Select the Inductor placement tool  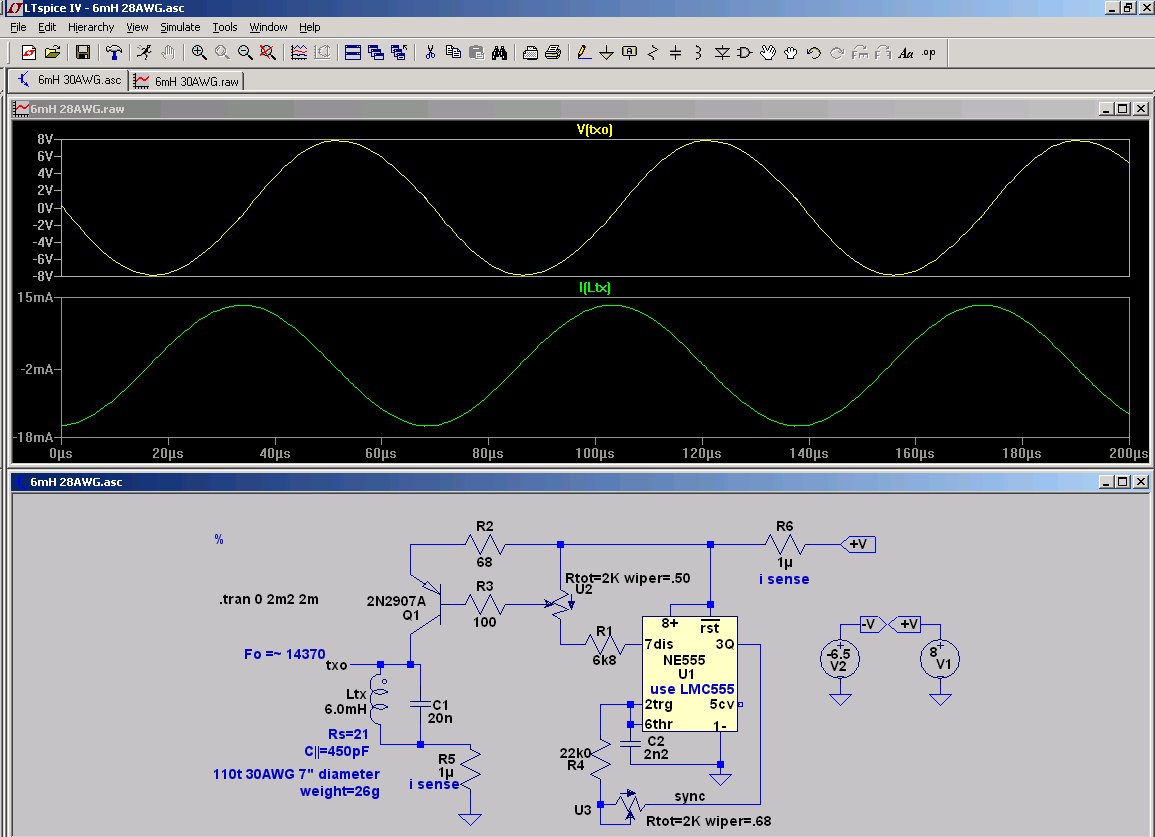point(699,52)
